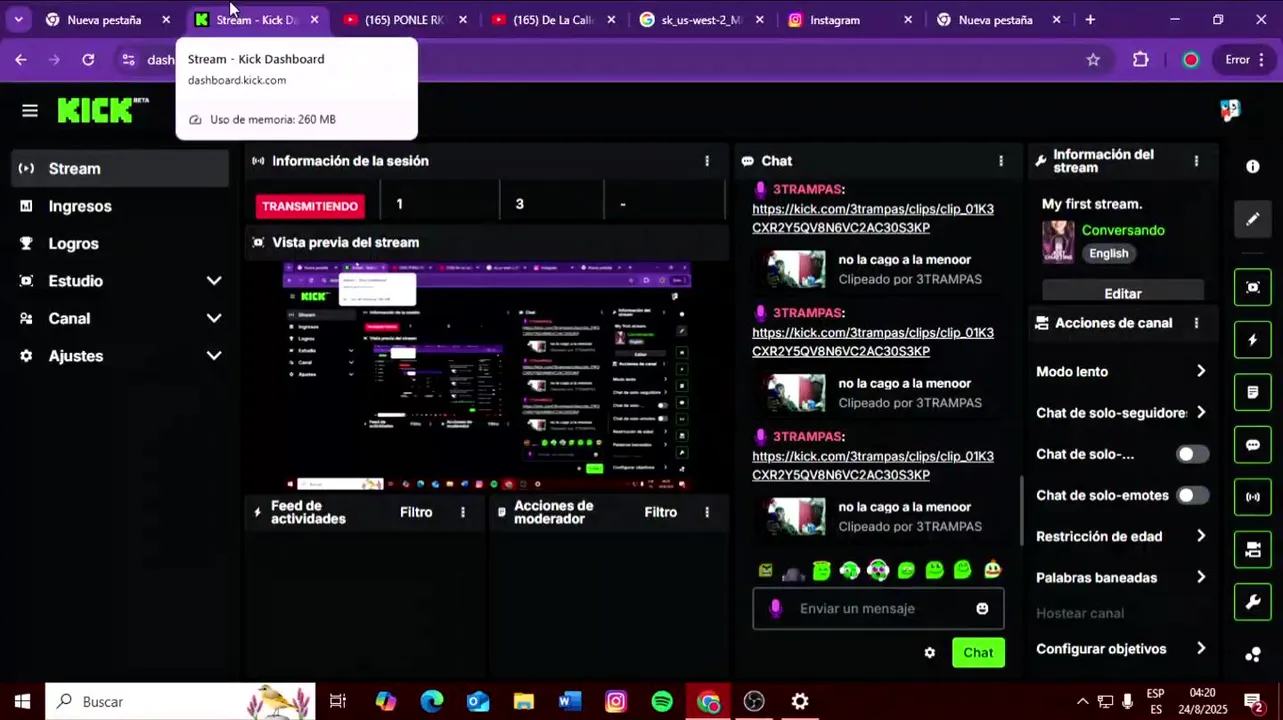Click the lightning activity icon in the right sidebar

1253,340
